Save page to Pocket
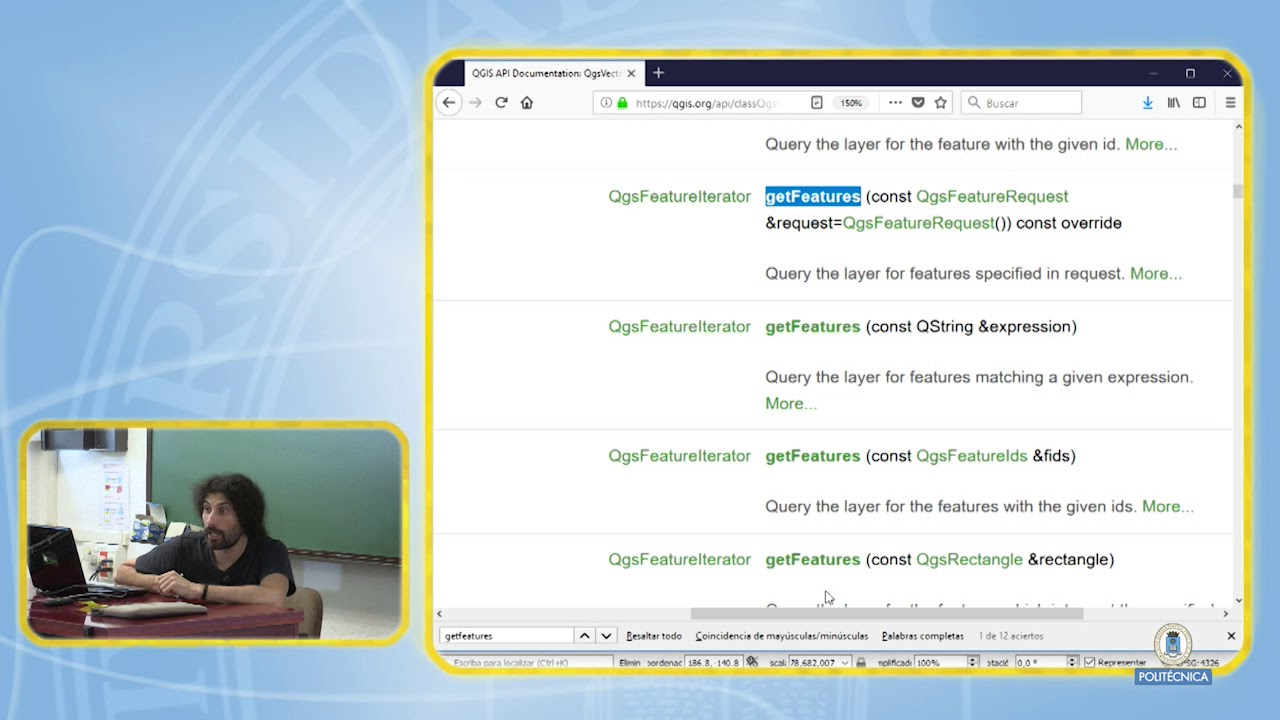Screen dimensions: 1280x720 point(918,103)
